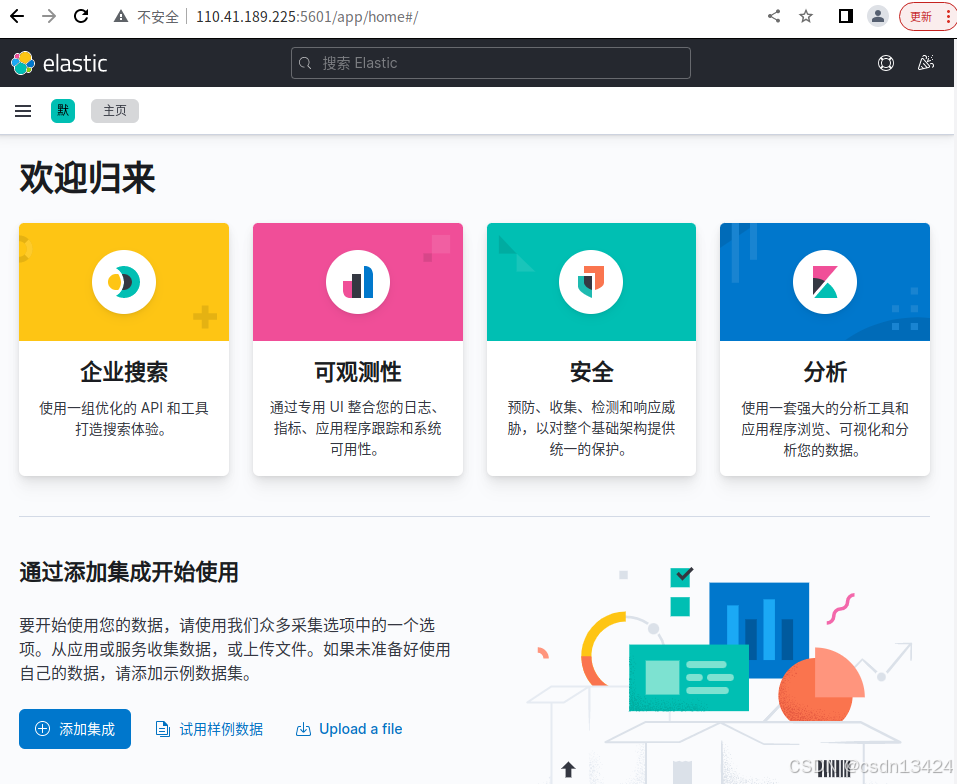
Task: Click 可观测性 card description text
Action: click(358, 428)
